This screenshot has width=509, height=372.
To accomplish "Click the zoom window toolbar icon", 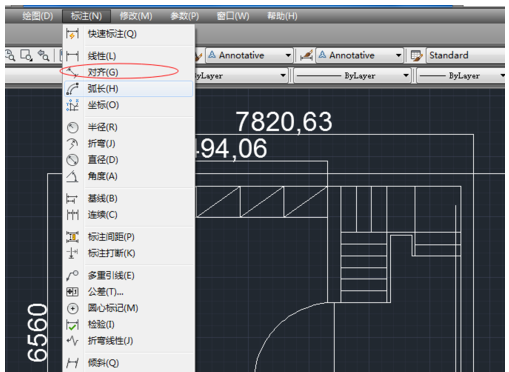I will click(26, 55).
